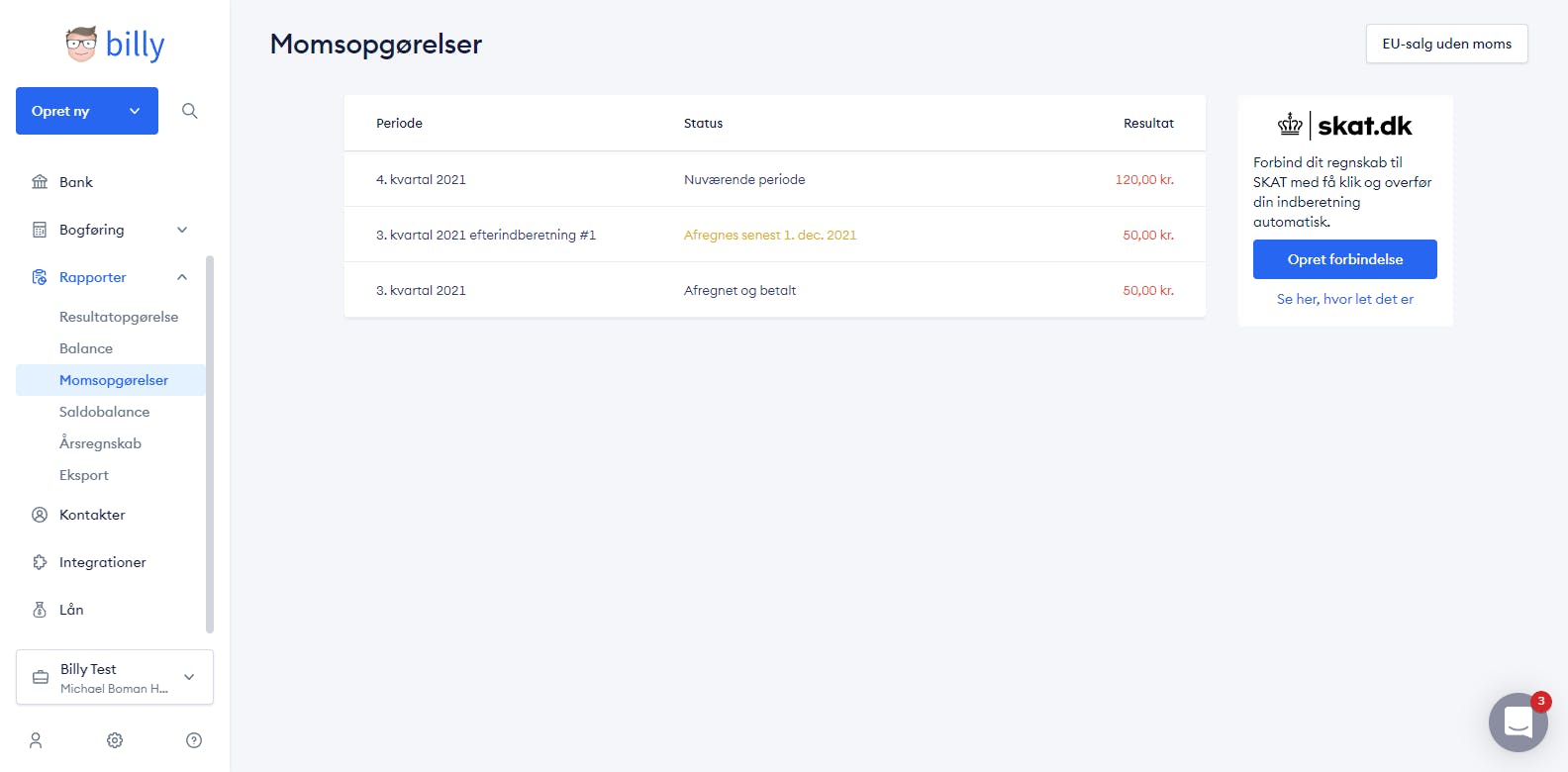Open the chat widget with 3 notifications
The height and width of the screenshot is (772, 1568).
1519,723
